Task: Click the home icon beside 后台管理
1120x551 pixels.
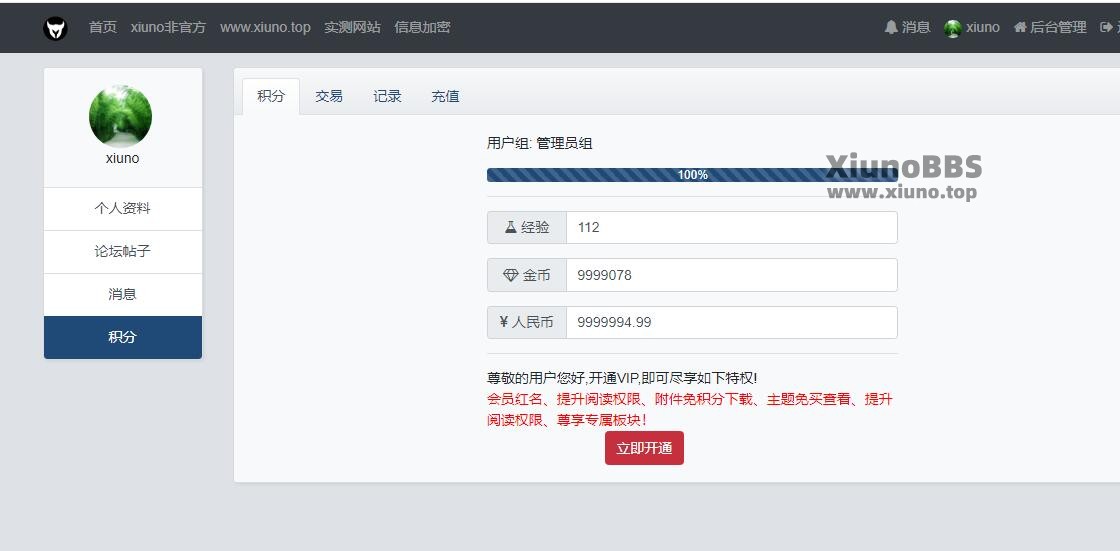Action: [x=1020, y=27]
